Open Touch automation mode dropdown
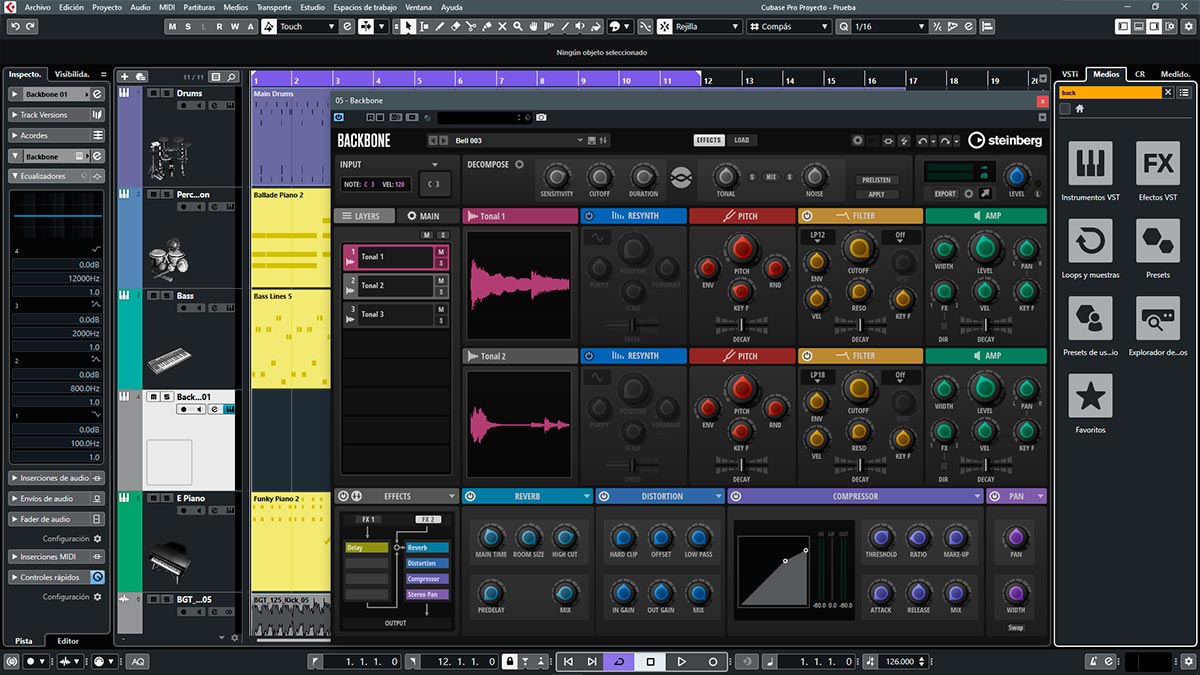Image resolution: width=1200 pixels, height=675 pixels. (x=307, y=27)
